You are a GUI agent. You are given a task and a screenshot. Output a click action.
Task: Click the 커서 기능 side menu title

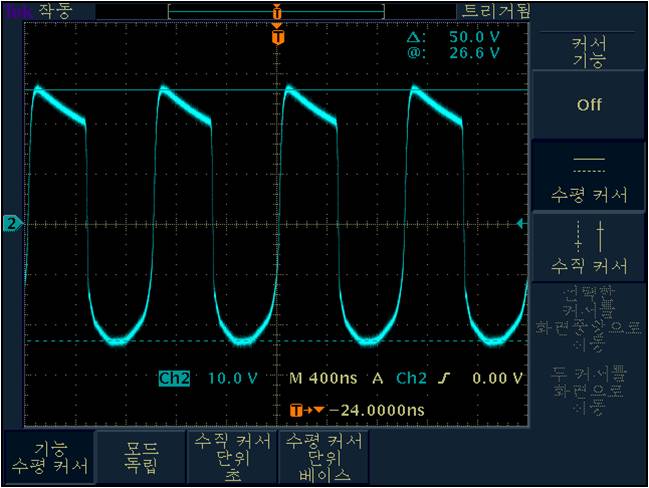tap(589, 52)
